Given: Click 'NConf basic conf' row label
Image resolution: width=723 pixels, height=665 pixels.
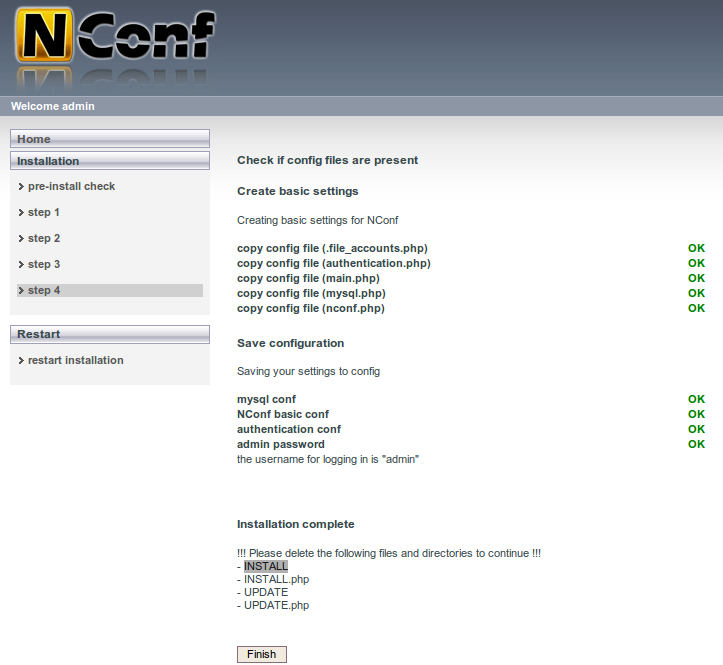Looking at the screenshot, I should click(x=283, y=414).
